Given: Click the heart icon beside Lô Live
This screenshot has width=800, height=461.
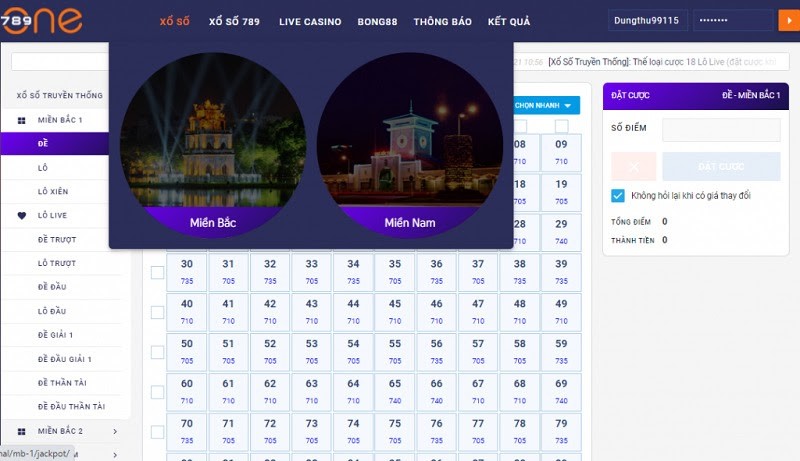Looking at the screenshot, I should point(22,215).
